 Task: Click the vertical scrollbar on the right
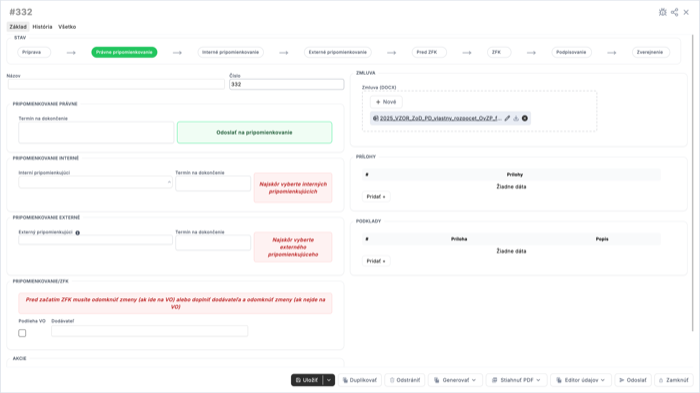[x=693, y=183]
